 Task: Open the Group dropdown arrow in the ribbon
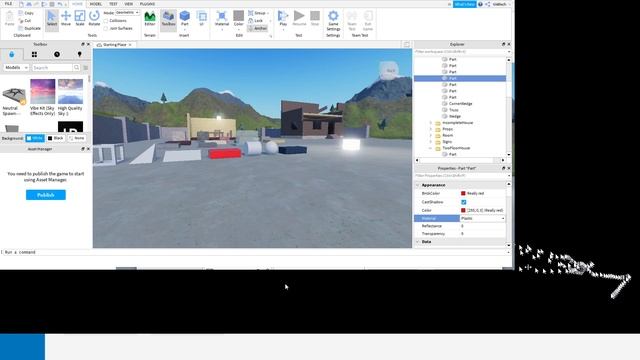[x=269, y=13]
